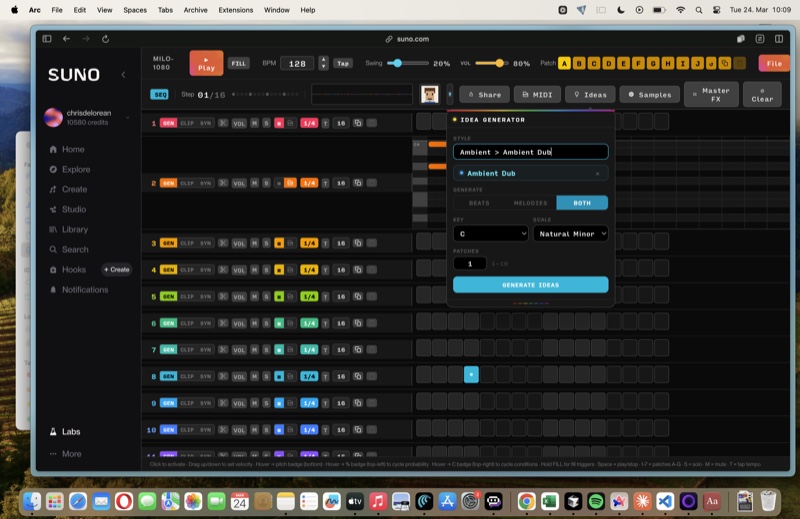Screen dimensions: 800x519
Task: Click the GENERATE IDEAS button
Action: 531,285
